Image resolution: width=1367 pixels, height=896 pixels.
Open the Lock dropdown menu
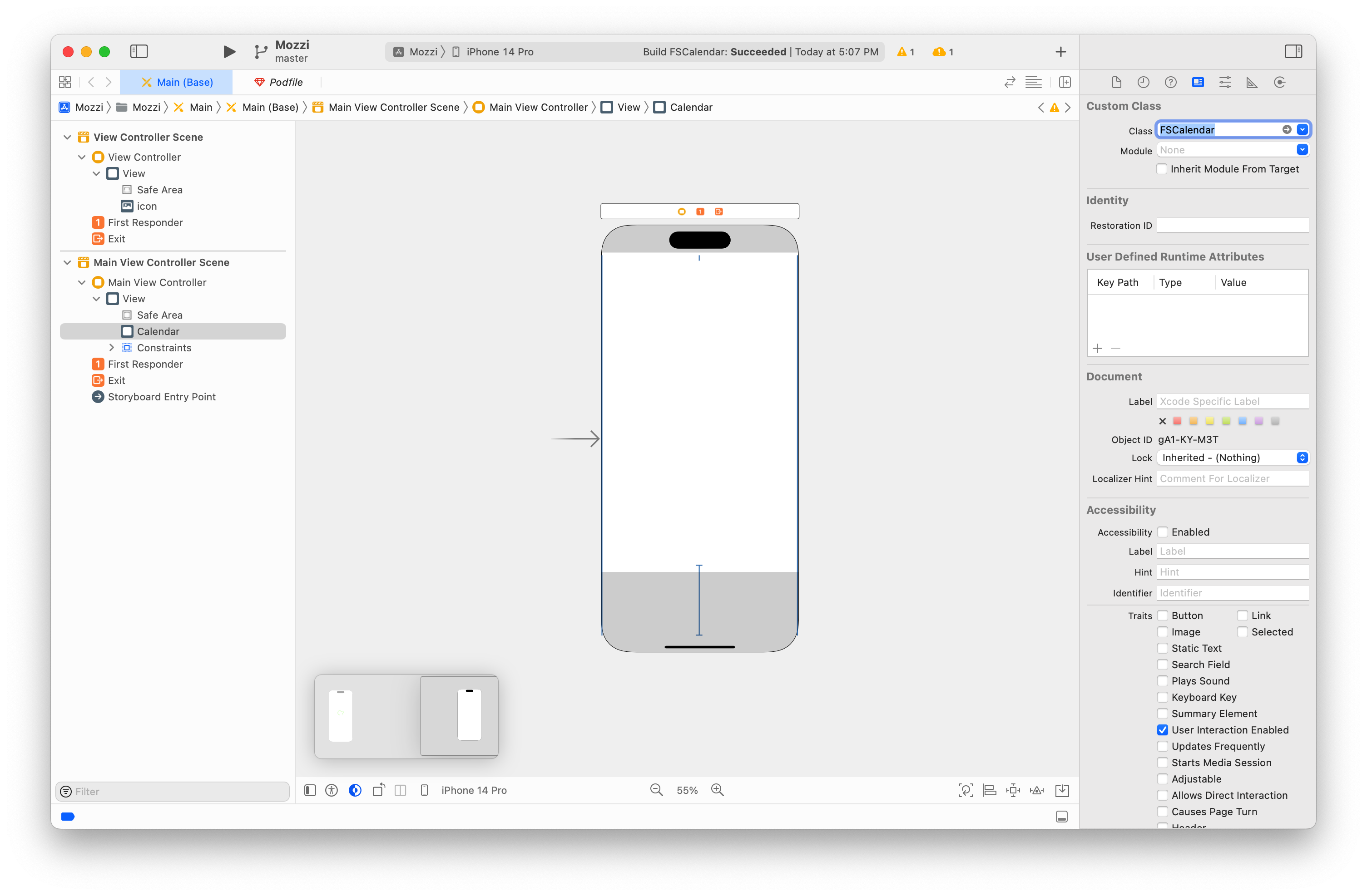pos(1232,458)
